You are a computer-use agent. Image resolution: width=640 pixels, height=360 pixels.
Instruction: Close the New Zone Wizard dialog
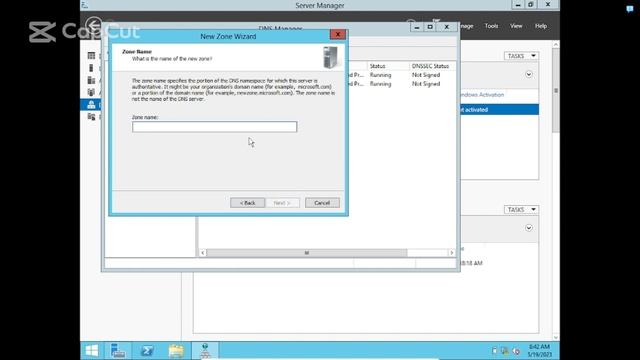(338, 34)
